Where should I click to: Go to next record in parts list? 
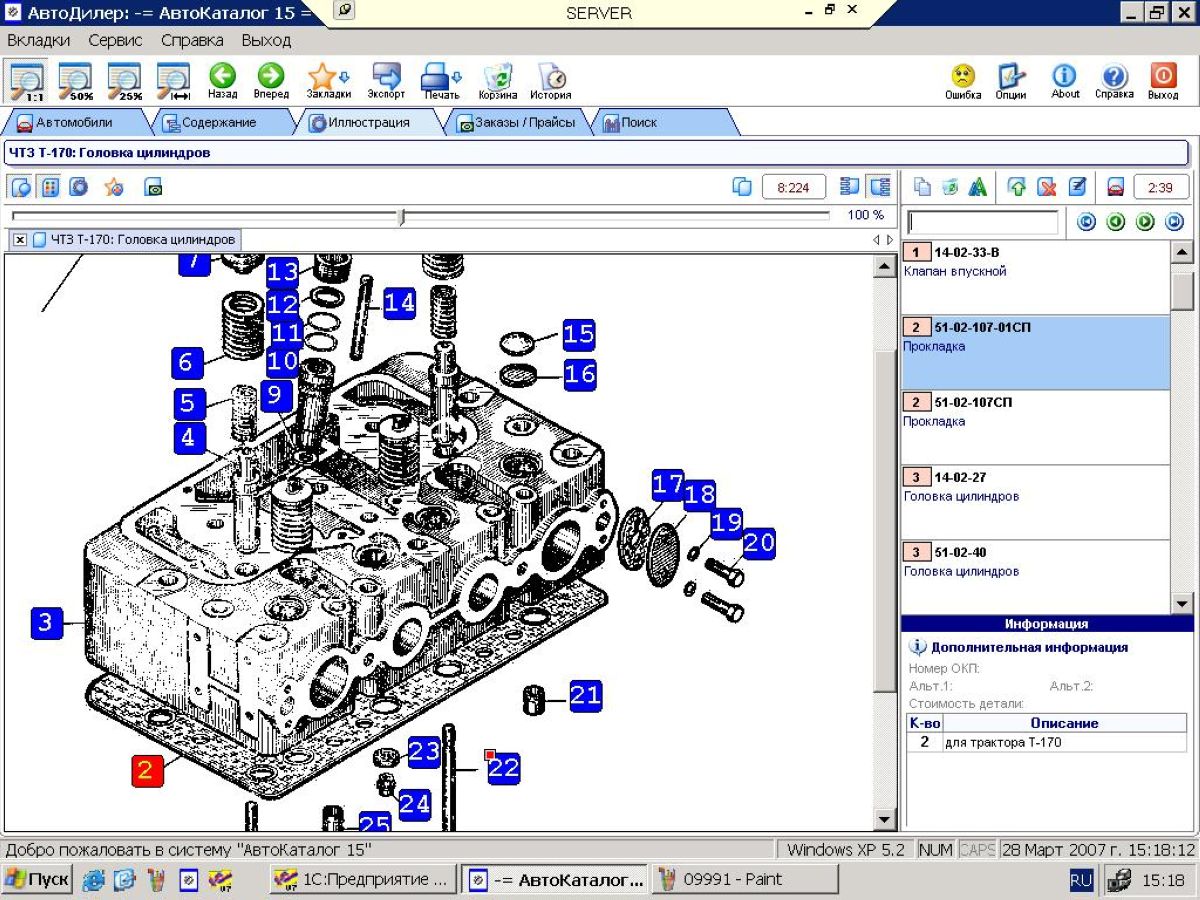tap(1146, 222)
